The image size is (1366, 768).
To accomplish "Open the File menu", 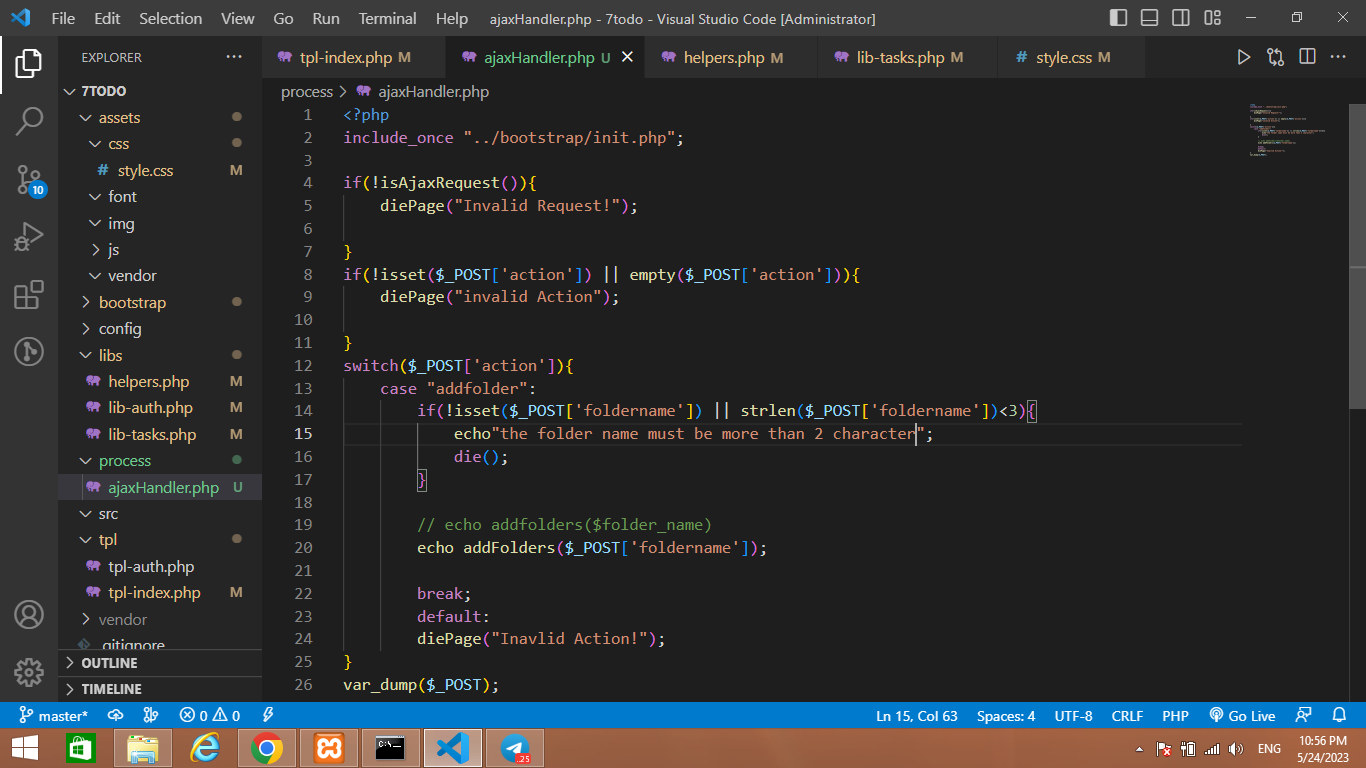I will click(x=63, y=18).
